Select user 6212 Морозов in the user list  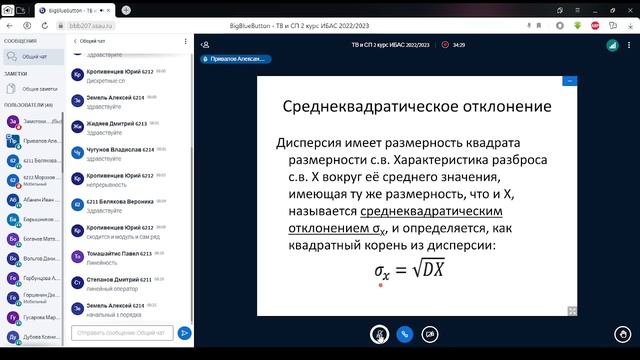pos(33,180)
